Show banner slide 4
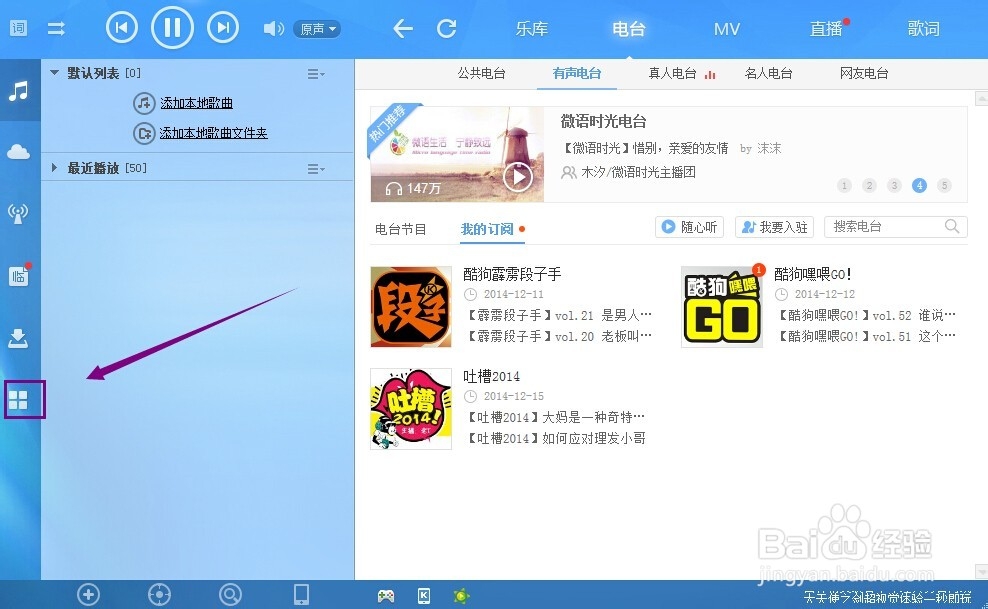988x609 pixels. (919, 185)
